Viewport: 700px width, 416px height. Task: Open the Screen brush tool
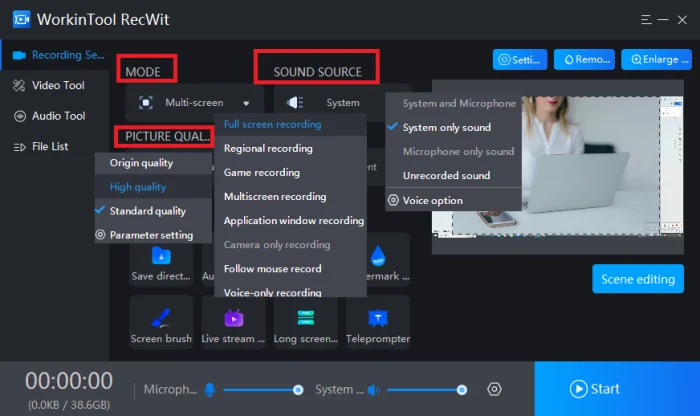pyautogui.click(x=161, y=322)
